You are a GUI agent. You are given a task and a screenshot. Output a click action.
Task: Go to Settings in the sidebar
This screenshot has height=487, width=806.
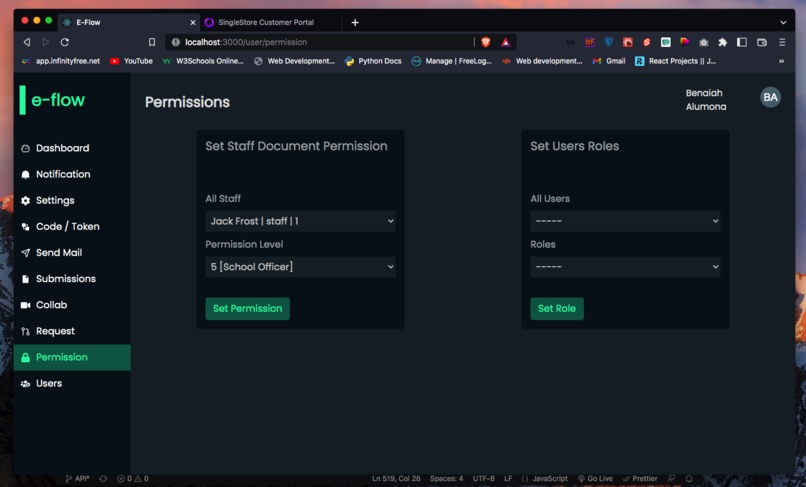[x=72, y=201]
